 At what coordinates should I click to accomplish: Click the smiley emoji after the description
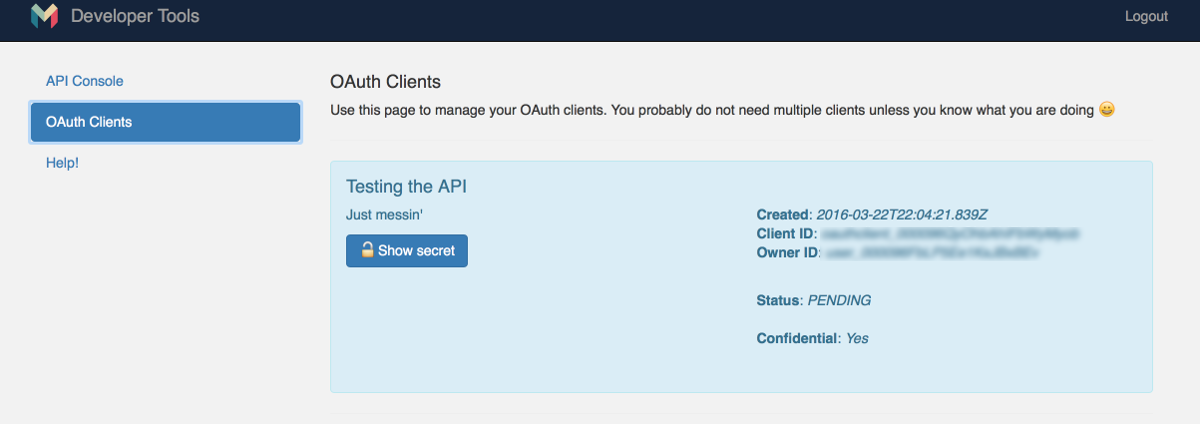click(1106, 109)
